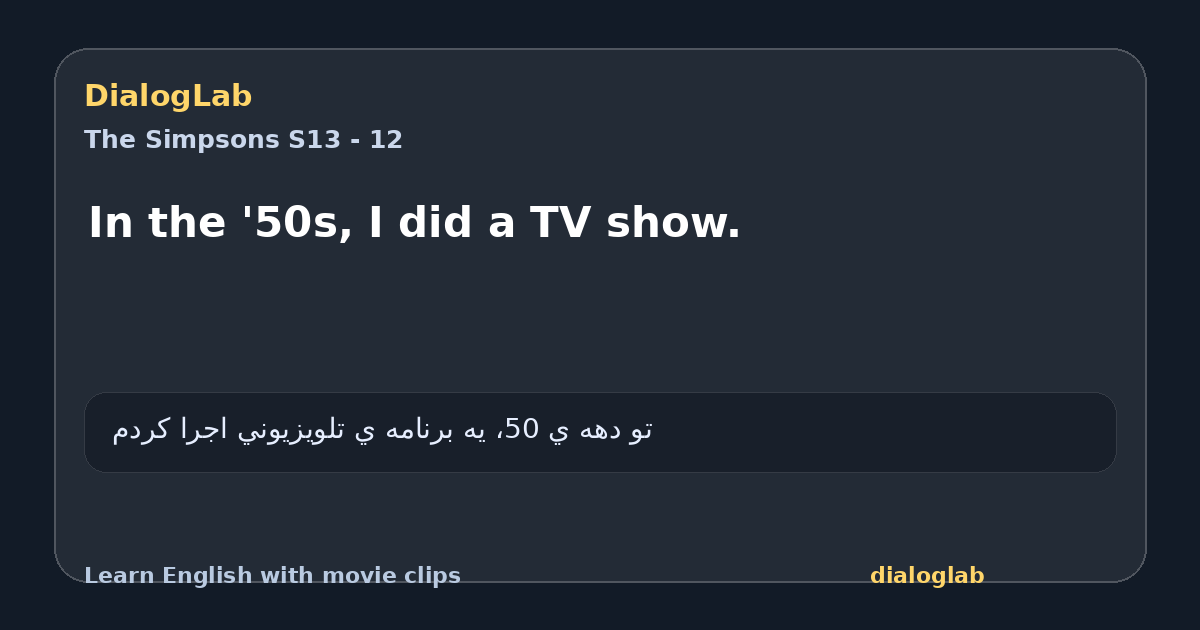The width and height of the screenshot is (1200, 630).
Task: Click the 'Learn English with movie clips' tagline
Action: pyautogui.click(x=272, y=576)
